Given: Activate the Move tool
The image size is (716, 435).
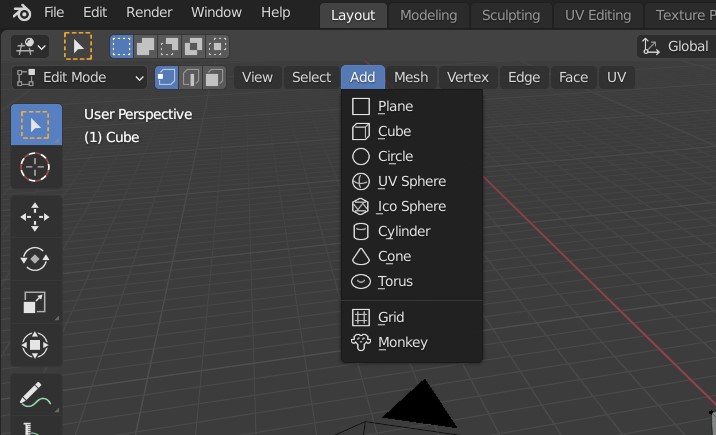Looking at the screenshot, I should tap(35, 217).
